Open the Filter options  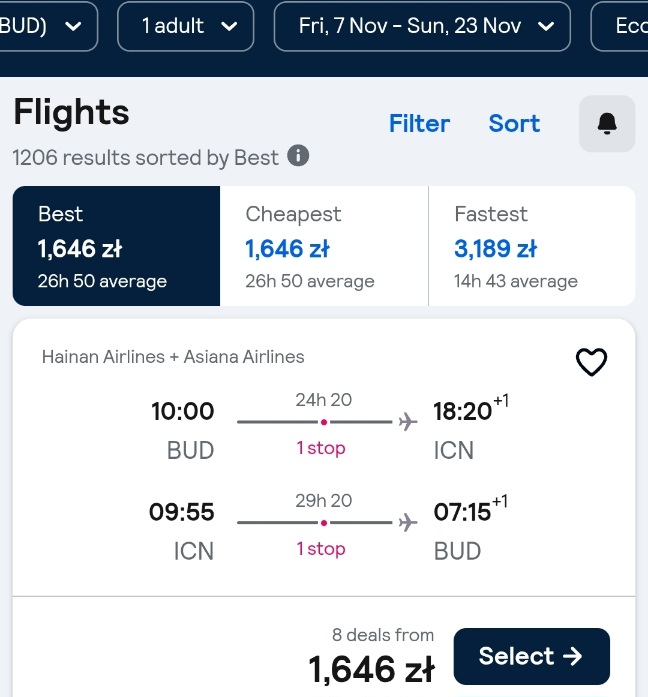419,124
